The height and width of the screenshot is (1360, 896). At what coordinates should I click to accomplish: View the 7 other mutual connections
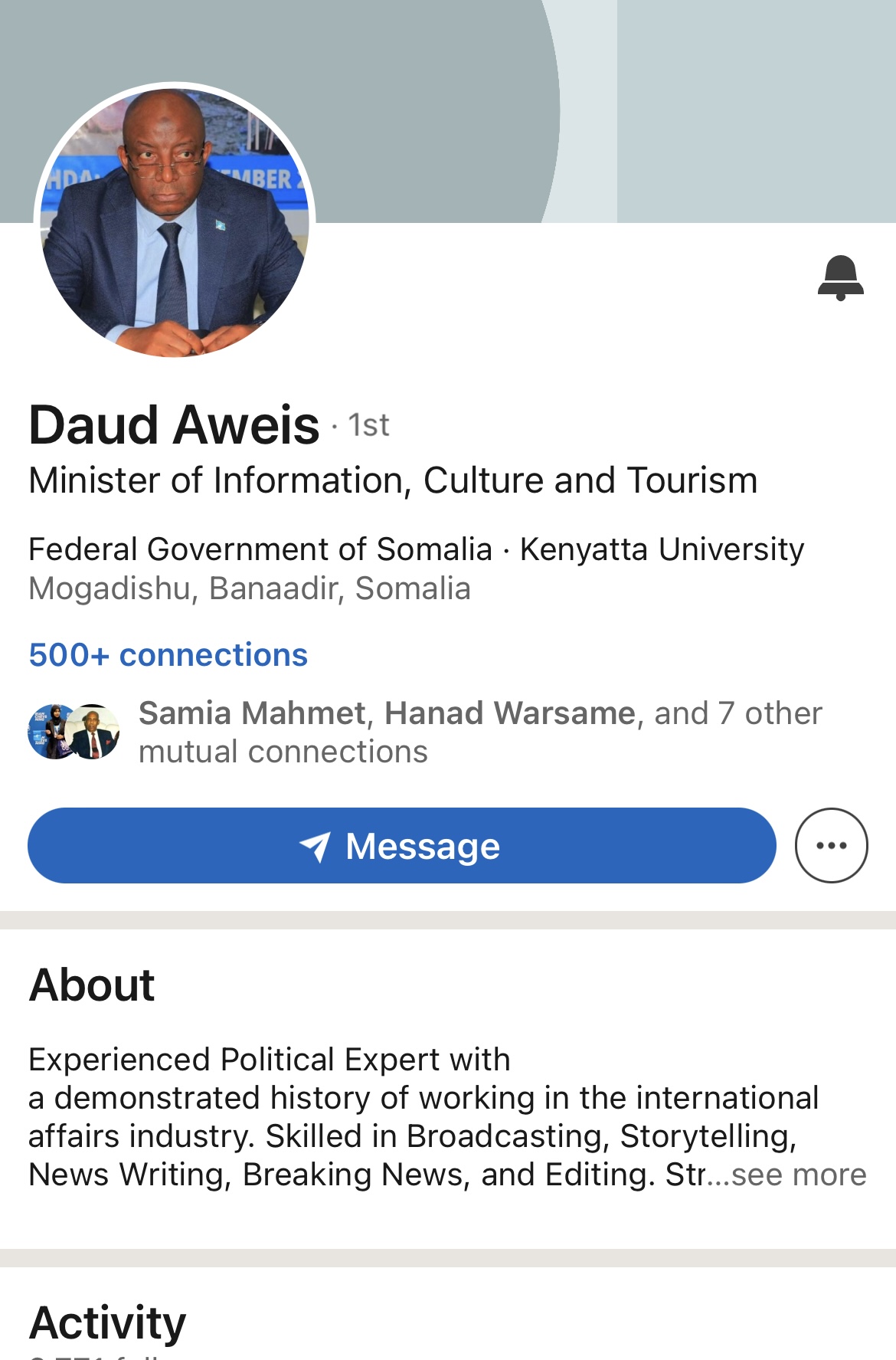pos(769,713)
